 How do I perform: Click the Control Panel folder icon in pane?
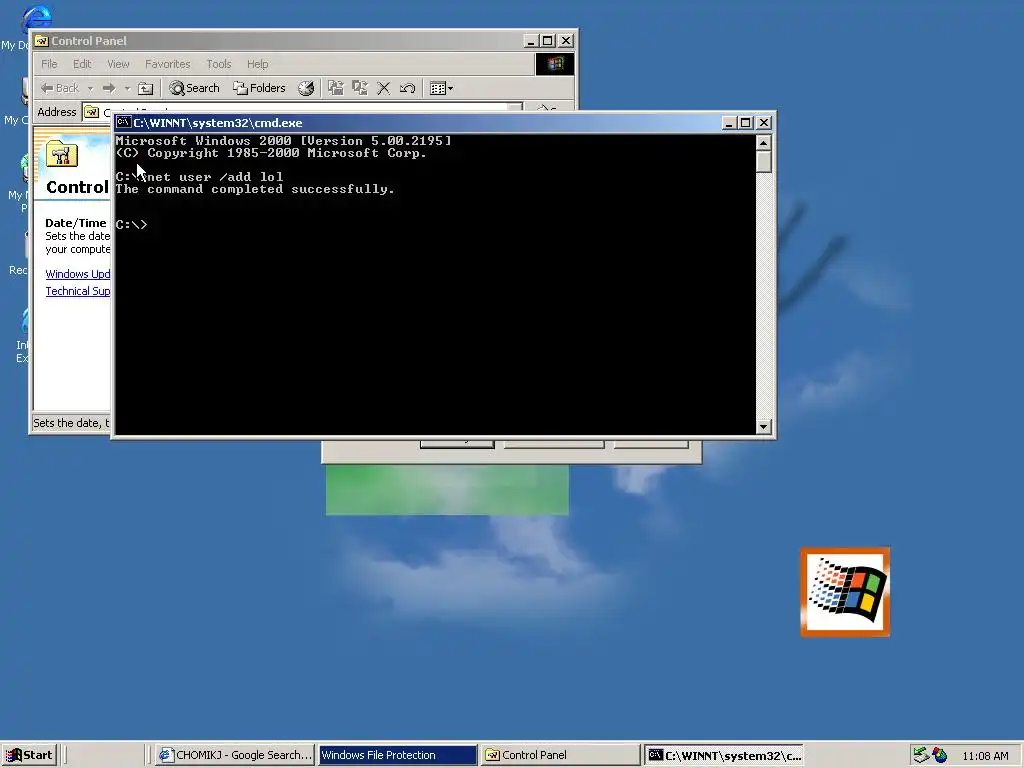(x=62, y=154)
